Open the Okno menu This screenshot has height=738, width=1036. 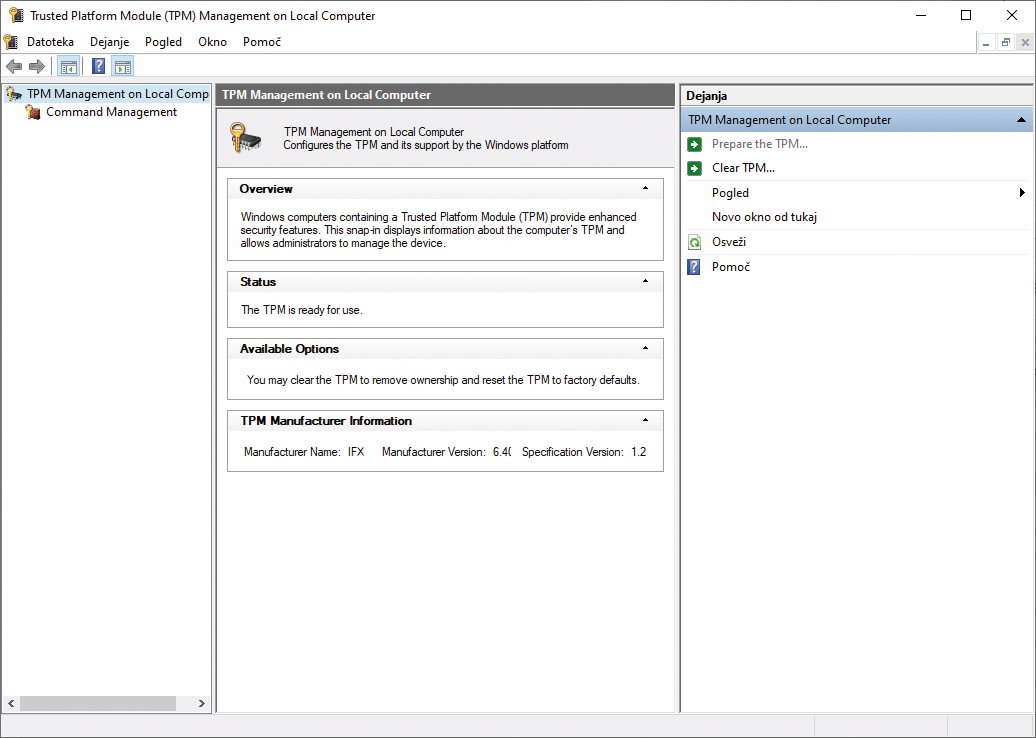coord(212,42)
